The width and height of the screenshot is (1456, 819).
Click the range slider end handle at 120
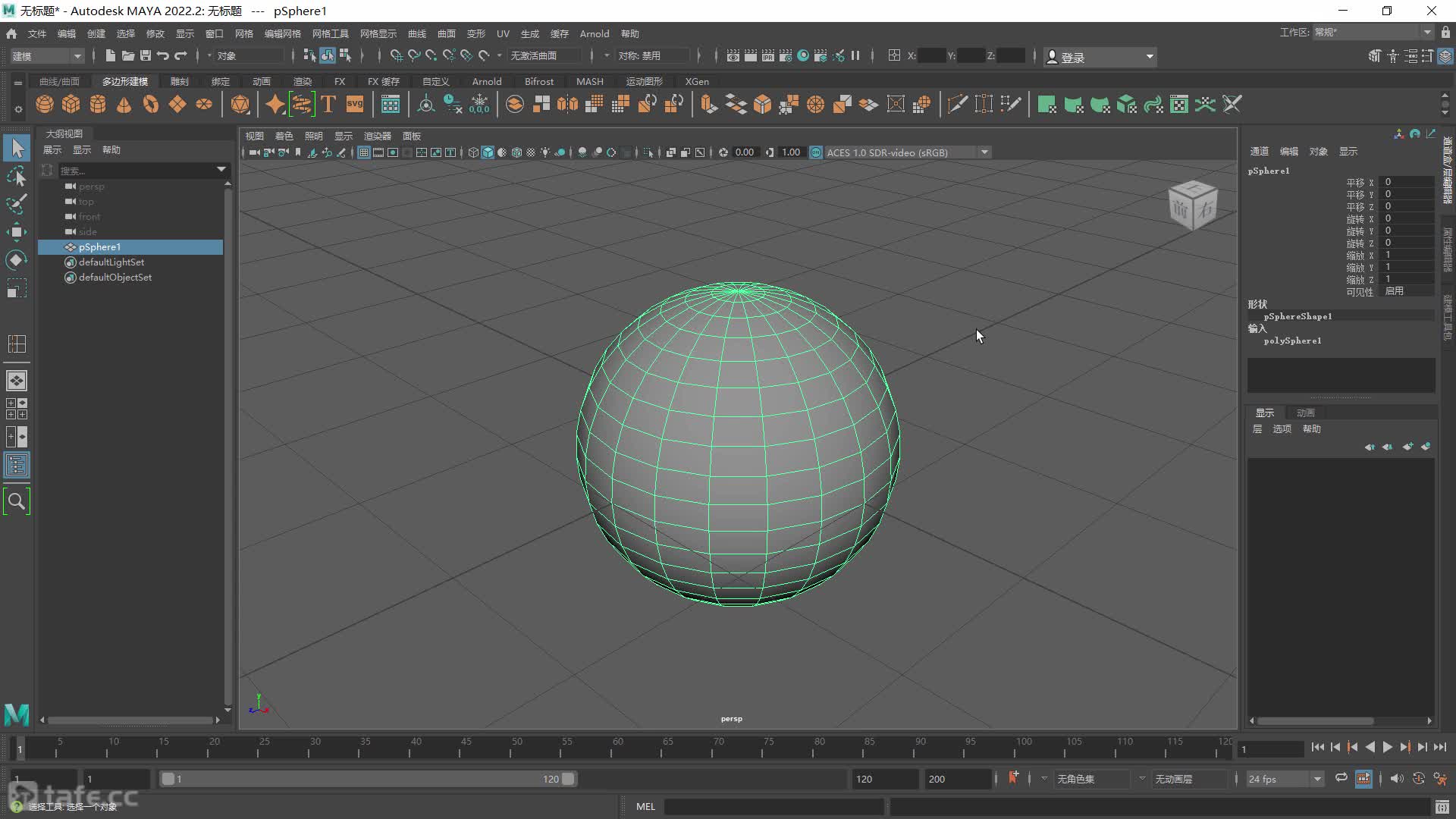tap(568, 779)
